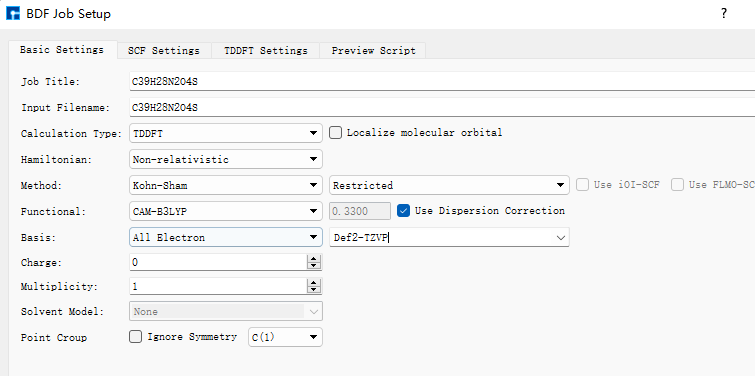Switch to the Preview Script tab
755x376 pixels.
click(373, 51)
